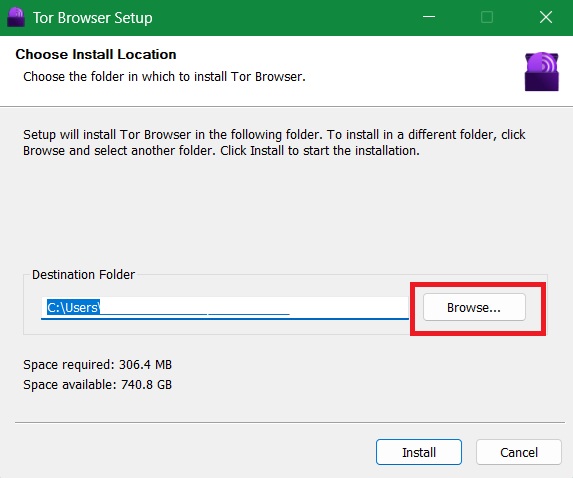Click 'Choose the folder in which to install' subtitle
The image size is (573, 478).
click(164, 77)
